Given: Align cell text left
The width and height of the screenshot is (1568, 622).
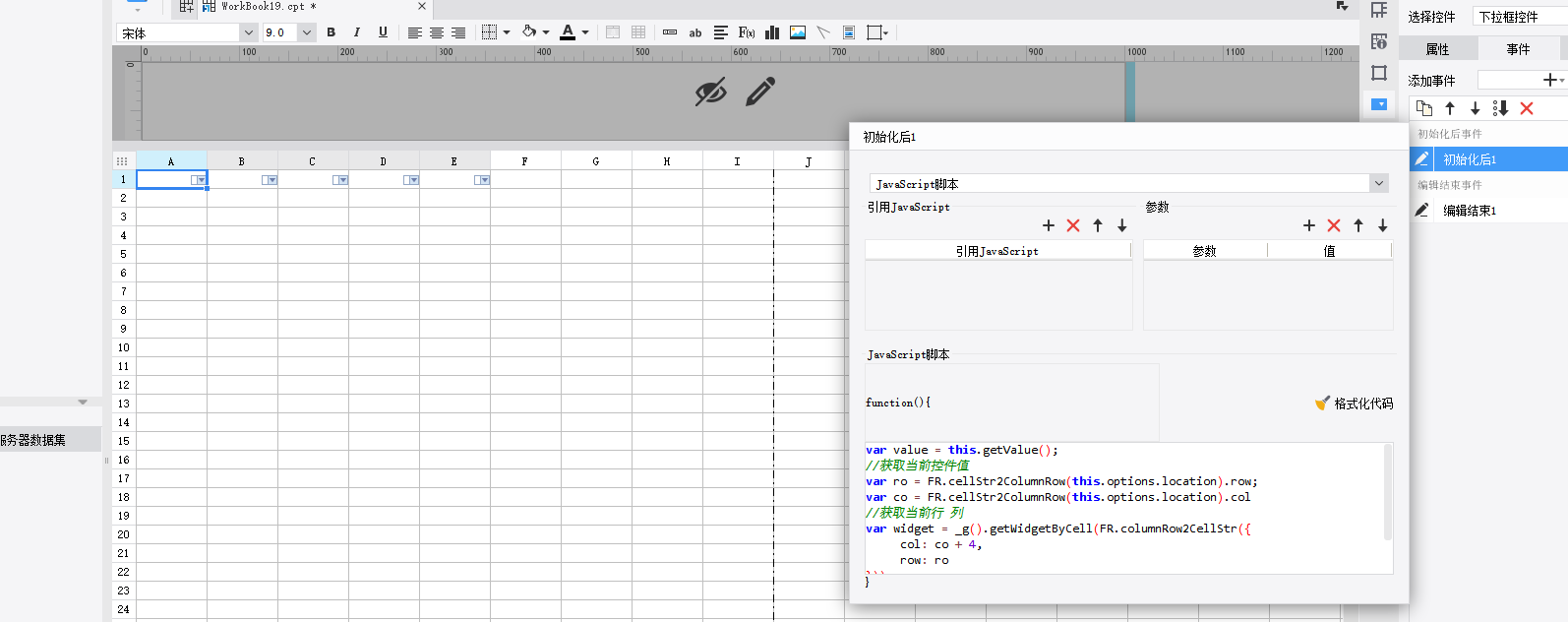Looking at the screenshot, I should (415, 32).
